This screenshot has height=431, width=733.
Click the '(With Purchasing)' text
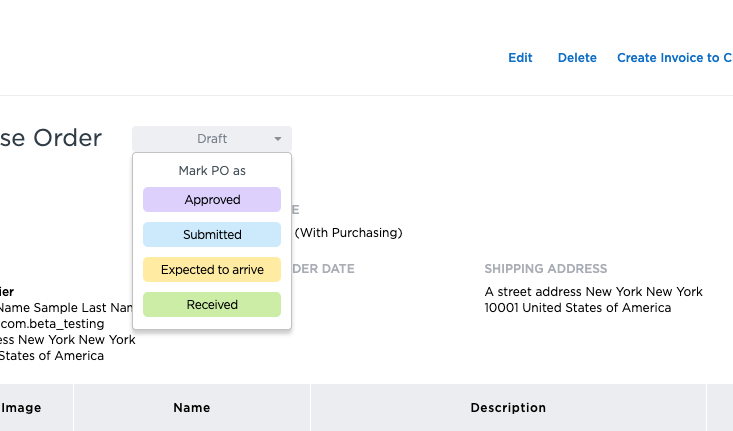coord(348,233)
